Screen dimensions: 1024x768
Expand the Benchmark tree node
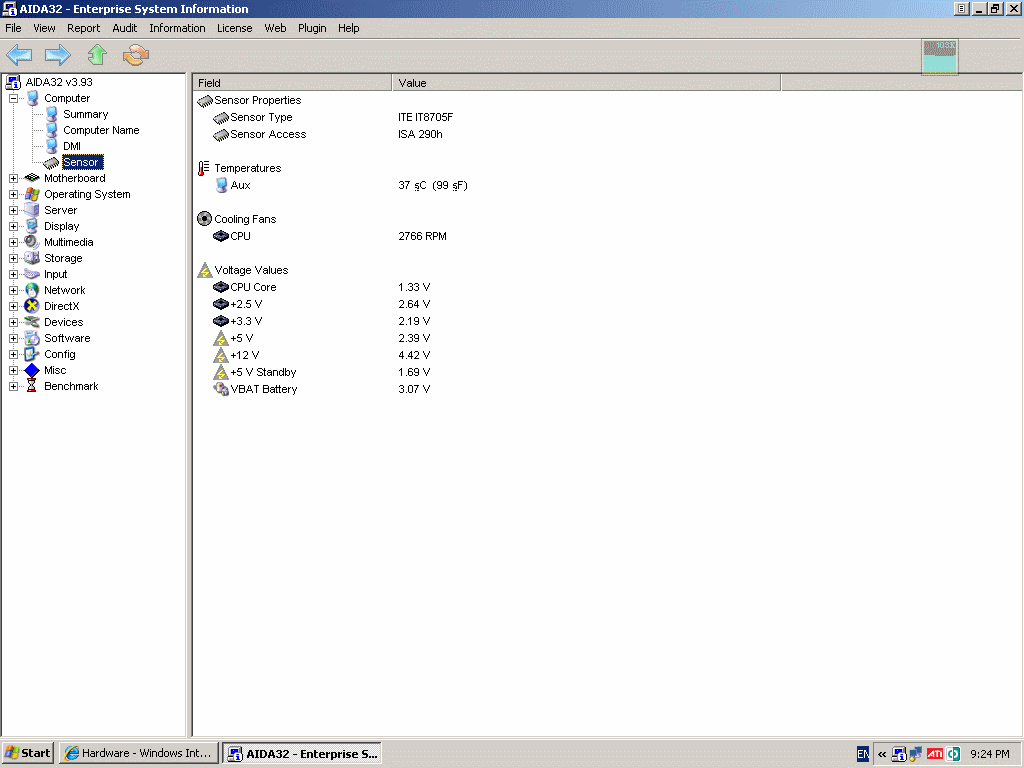(14, 387)
